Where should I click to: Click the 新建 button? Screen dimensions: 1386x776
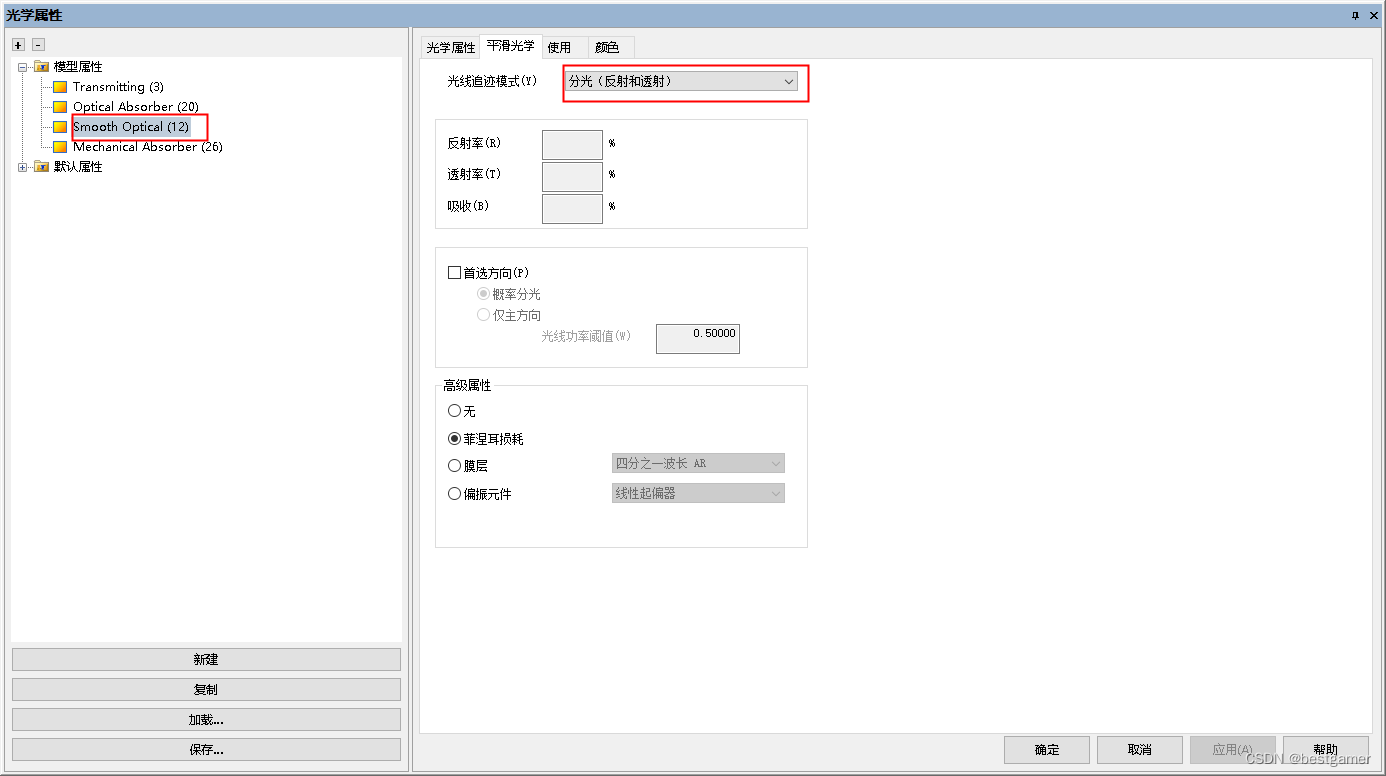click(x=206, y=659)
